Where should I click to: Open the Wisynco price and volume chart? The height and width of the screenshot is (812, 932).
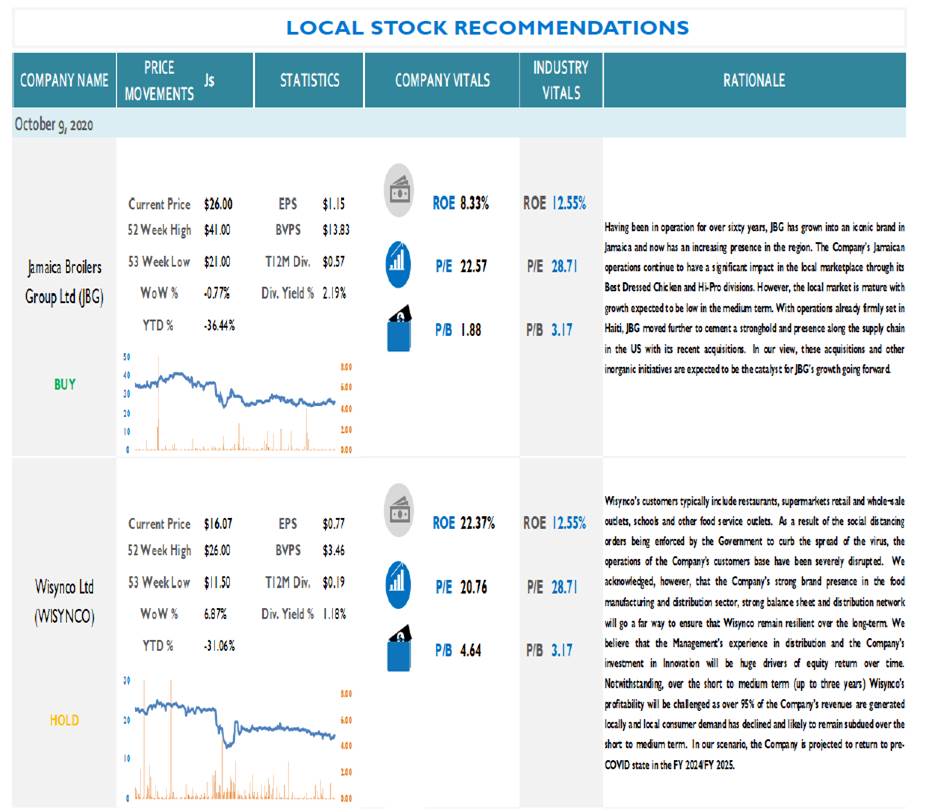tap(237, 739)
